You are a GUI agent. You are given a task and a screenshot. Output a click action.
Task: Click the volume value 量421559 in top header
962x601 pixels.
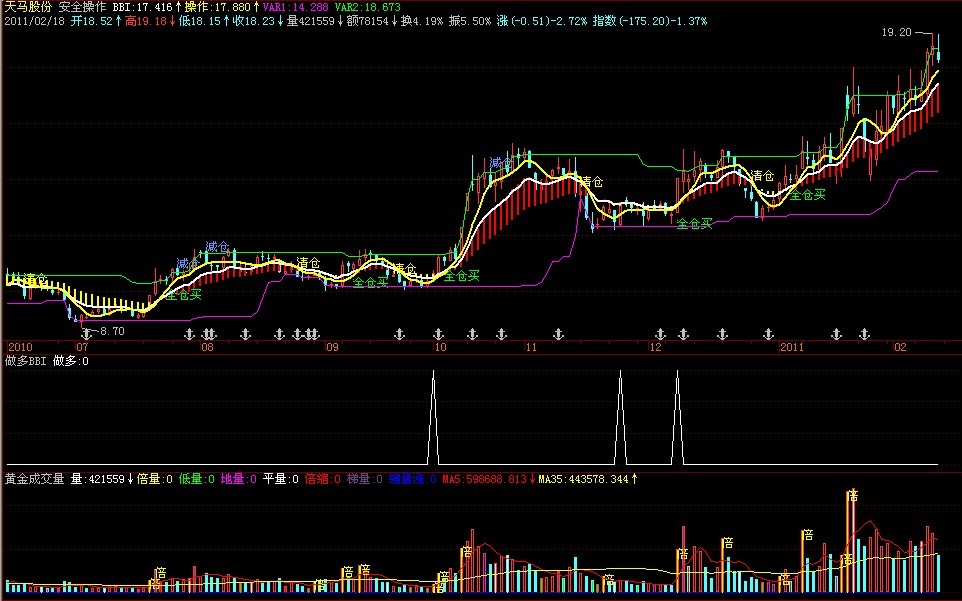310,21
